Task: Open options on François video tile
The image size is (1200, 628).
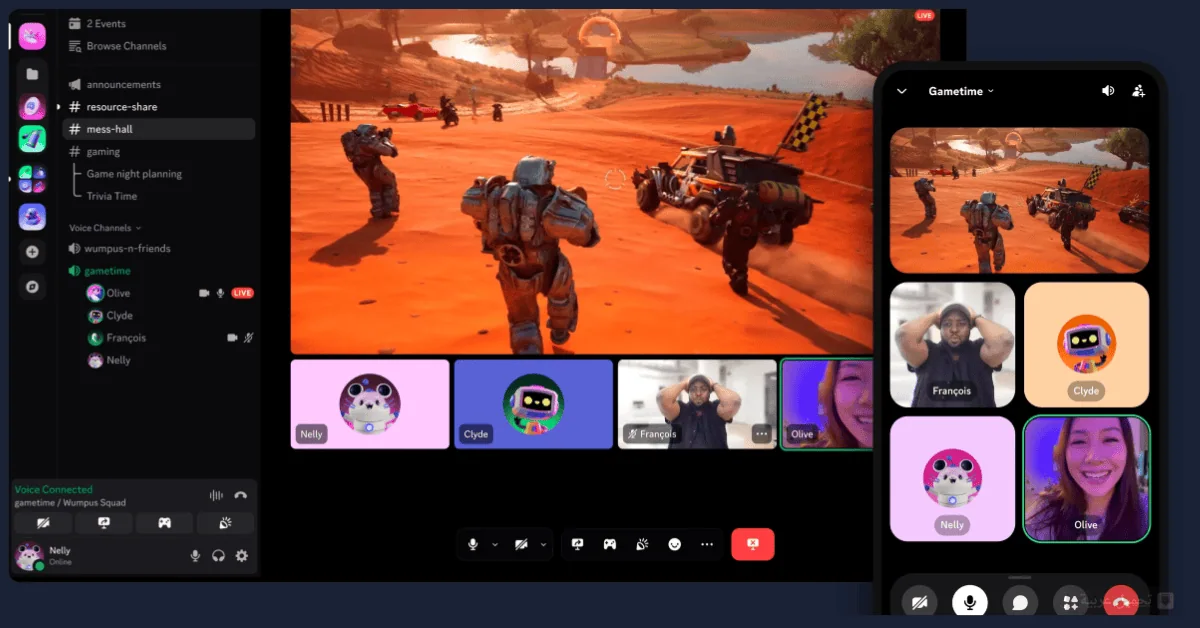Action: pos(761,434)
